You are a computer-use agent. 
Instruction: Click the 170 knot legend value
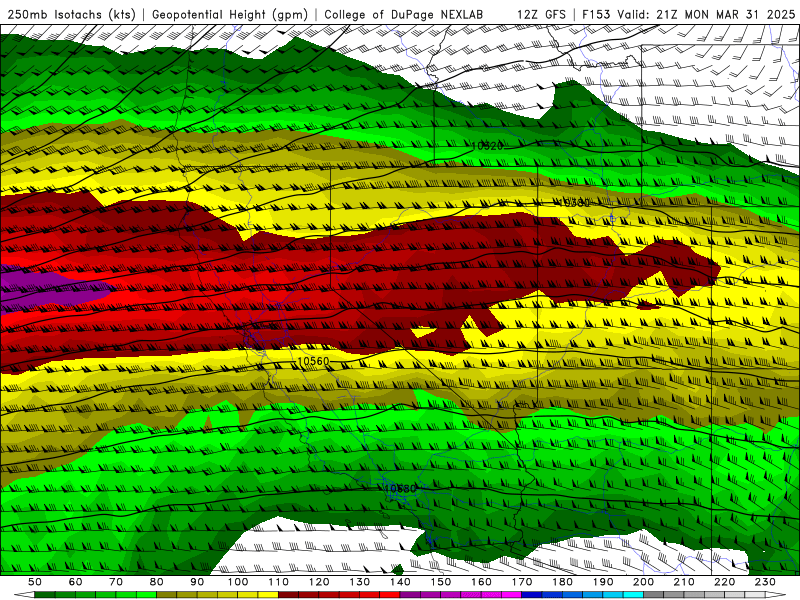point(522,582)
